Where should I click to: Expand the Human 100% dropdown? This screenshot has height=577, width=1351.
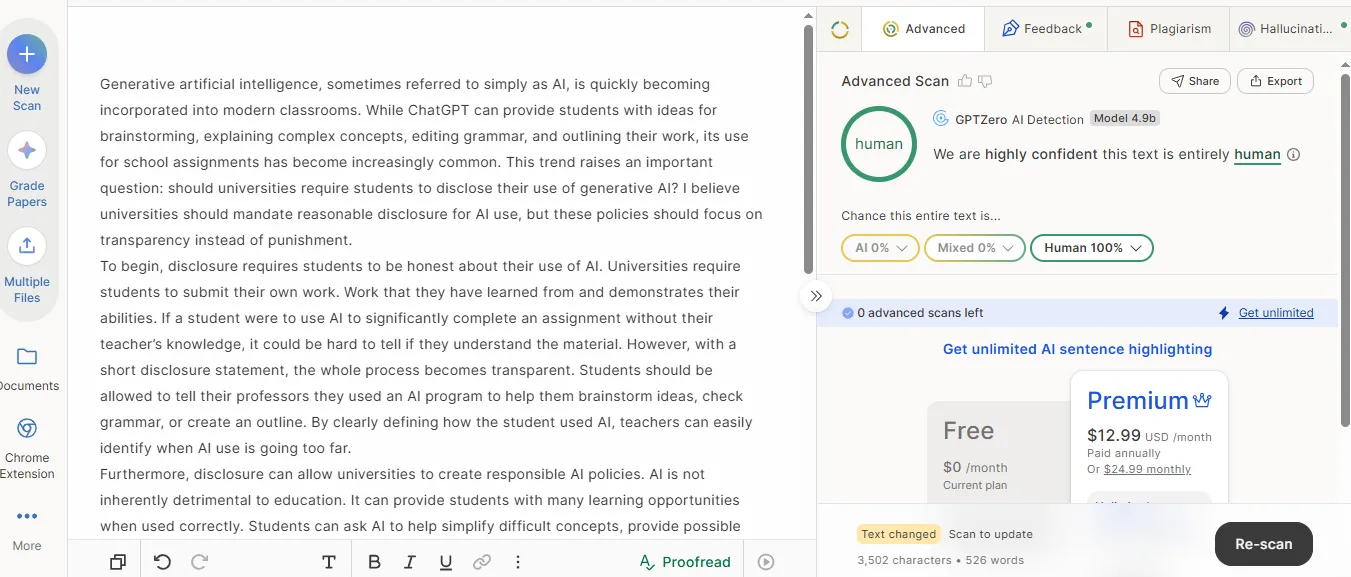tap(1092, 247)
